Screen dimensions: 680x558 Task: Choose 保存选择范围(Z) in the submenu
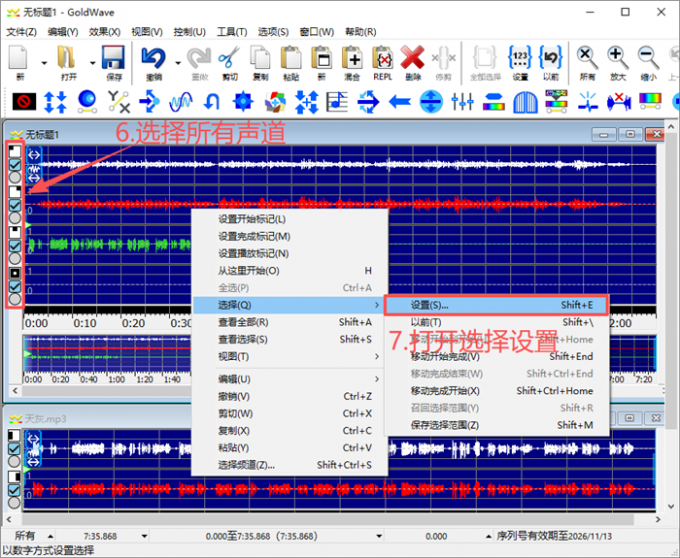tap(496, 425)
